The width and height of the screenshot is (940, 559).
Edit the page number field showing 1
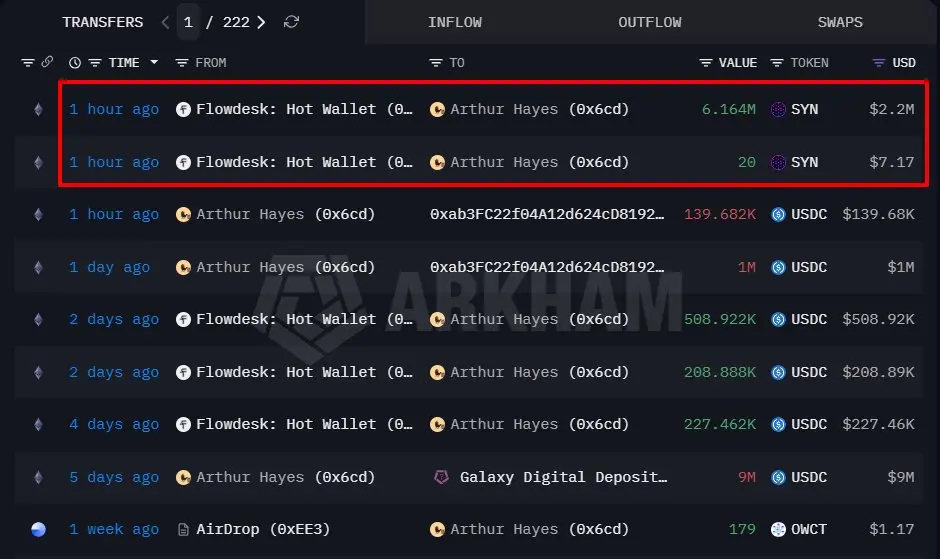[x=188, y=22]
